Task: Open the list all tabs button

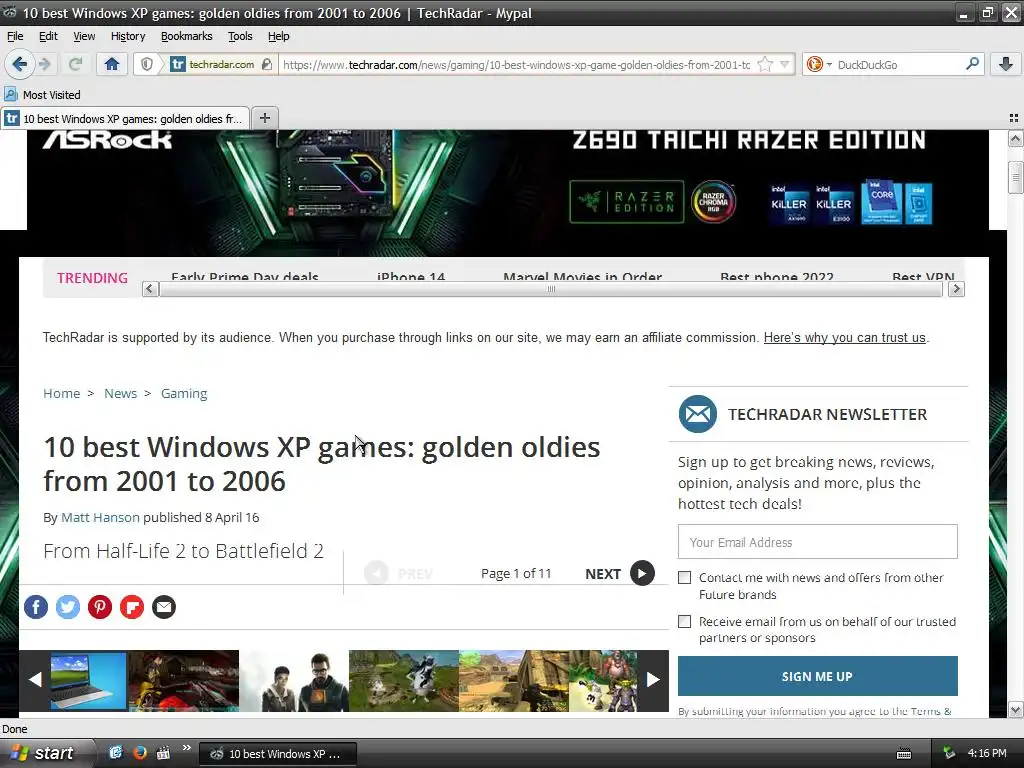Action: pyautogui.click(x=1014, y=118)
